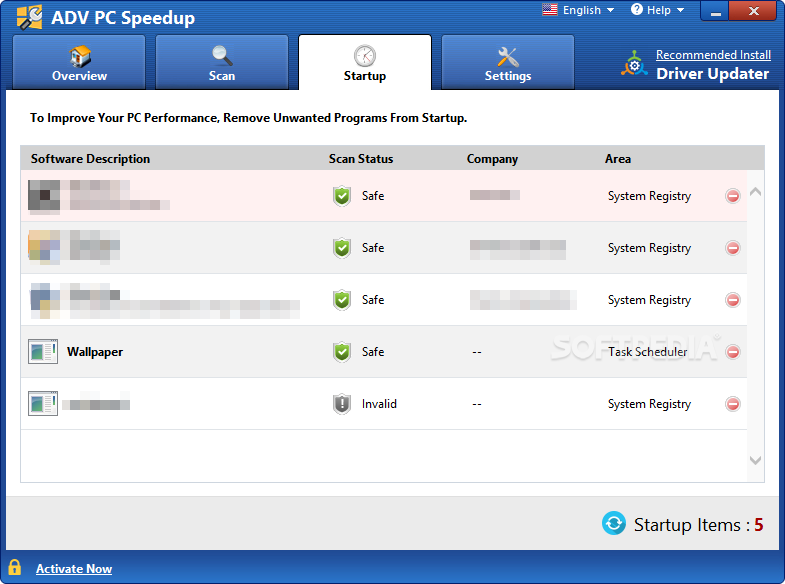Open the Settings tab

coord(508,62)
